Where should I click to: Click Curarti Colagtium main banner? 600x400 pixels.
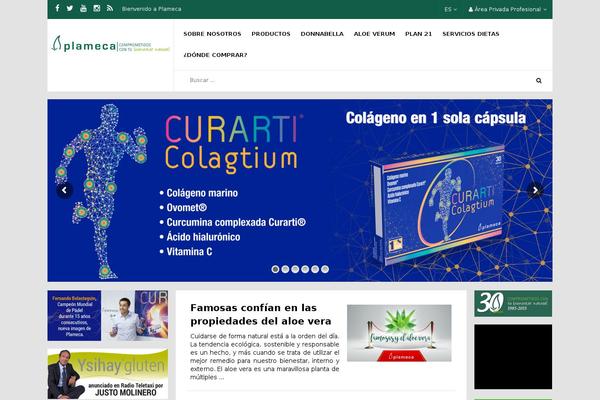click(300, 190)
